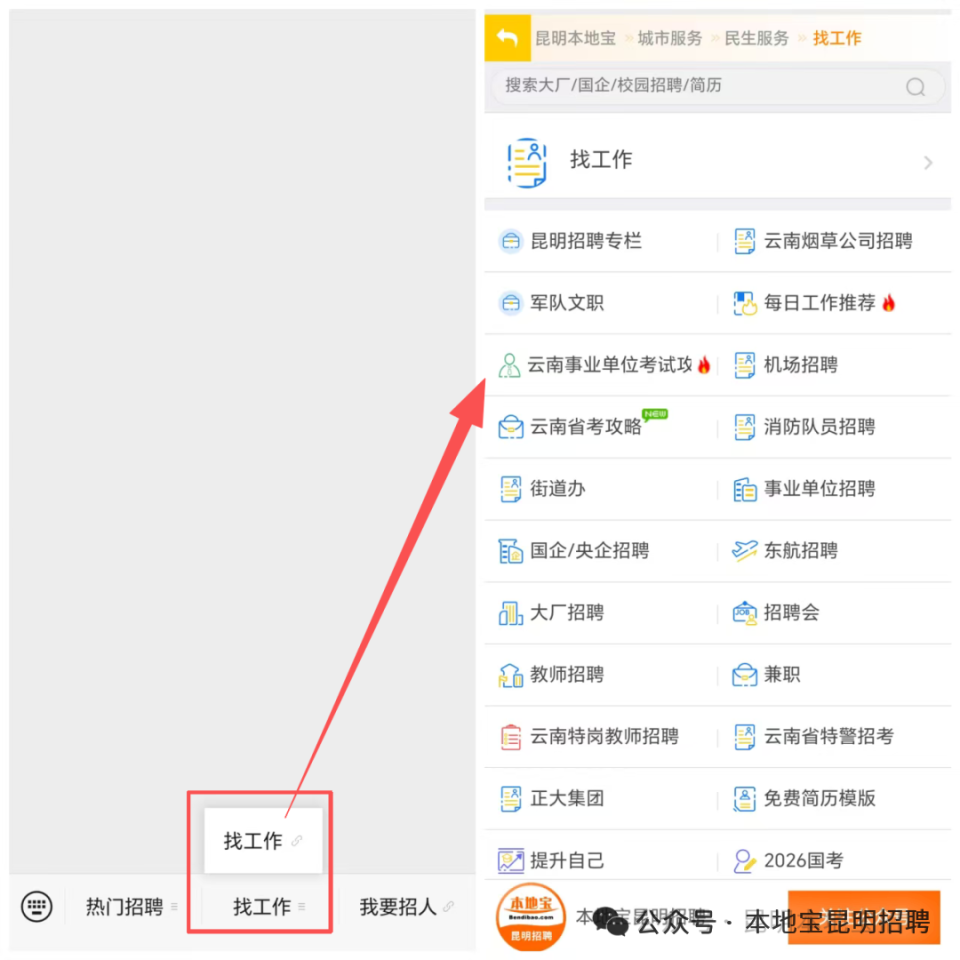Tap the yellow back arrow button

coord(507,37)
